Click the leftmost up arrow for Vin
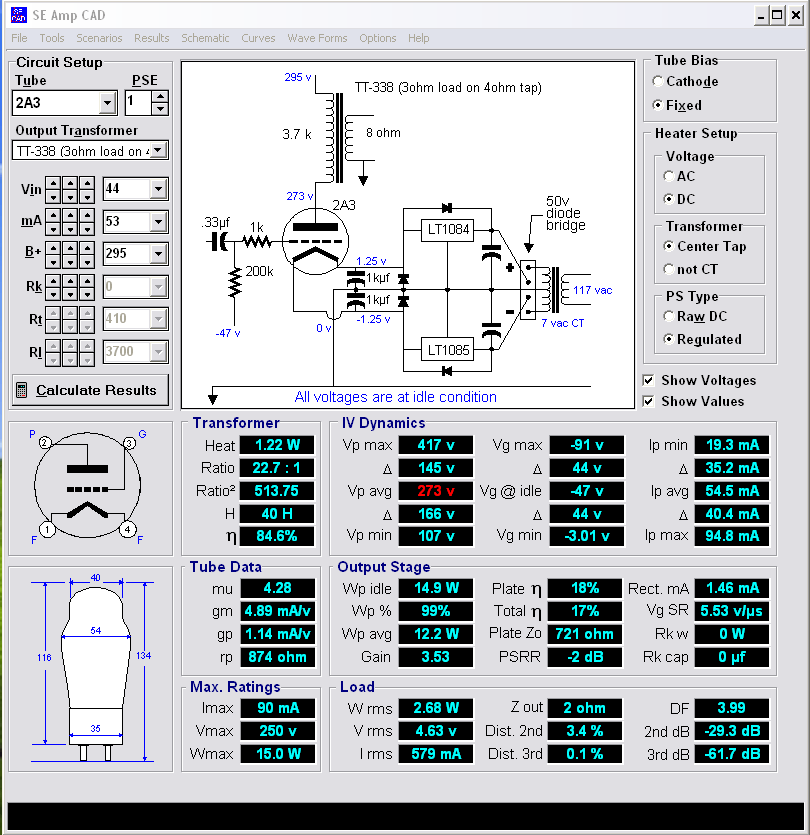Screen dimensions: 810x835 pos(53,184)
